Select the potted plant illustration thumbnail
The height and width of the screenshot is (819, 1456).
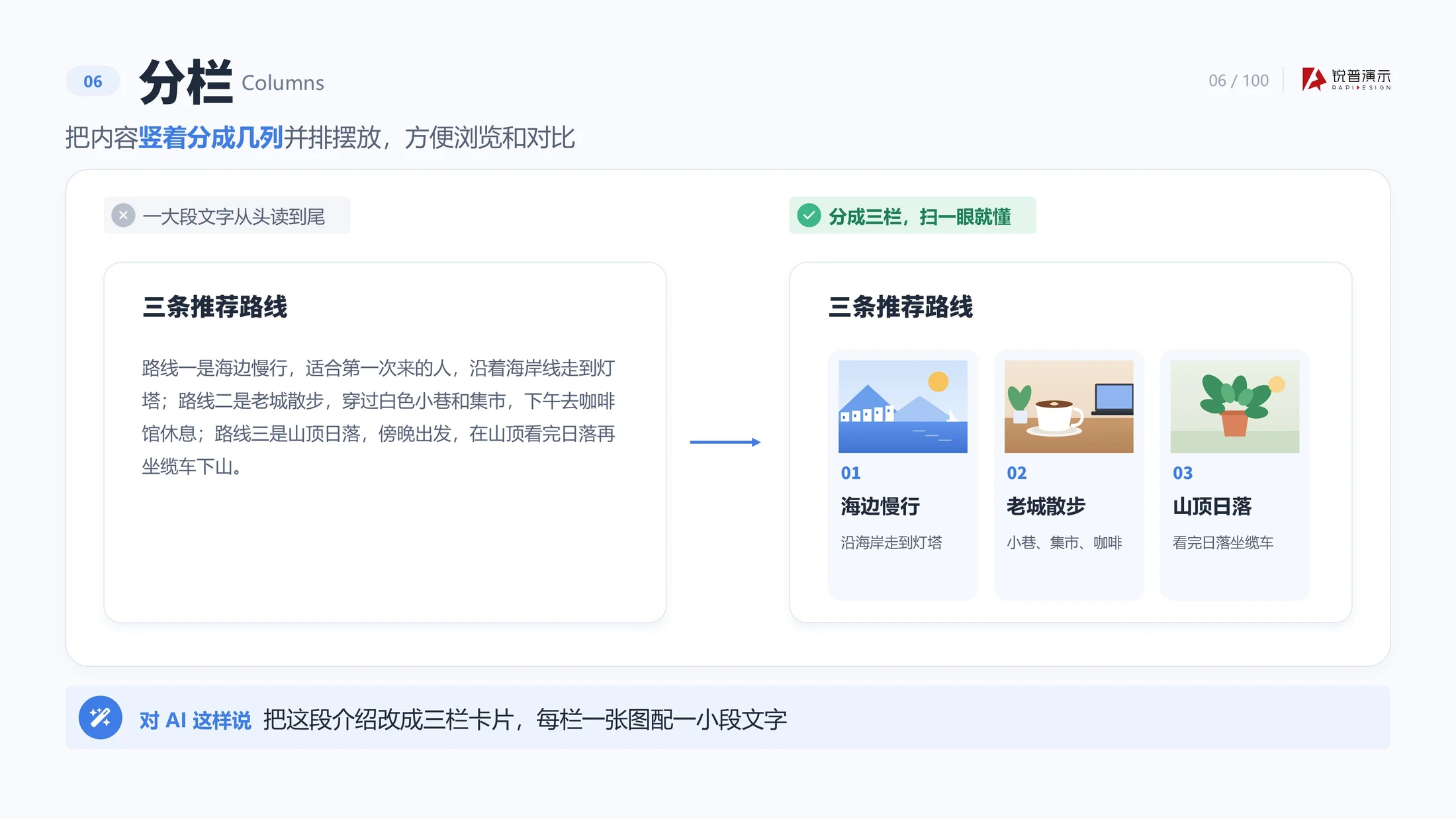click(1235, 406)
